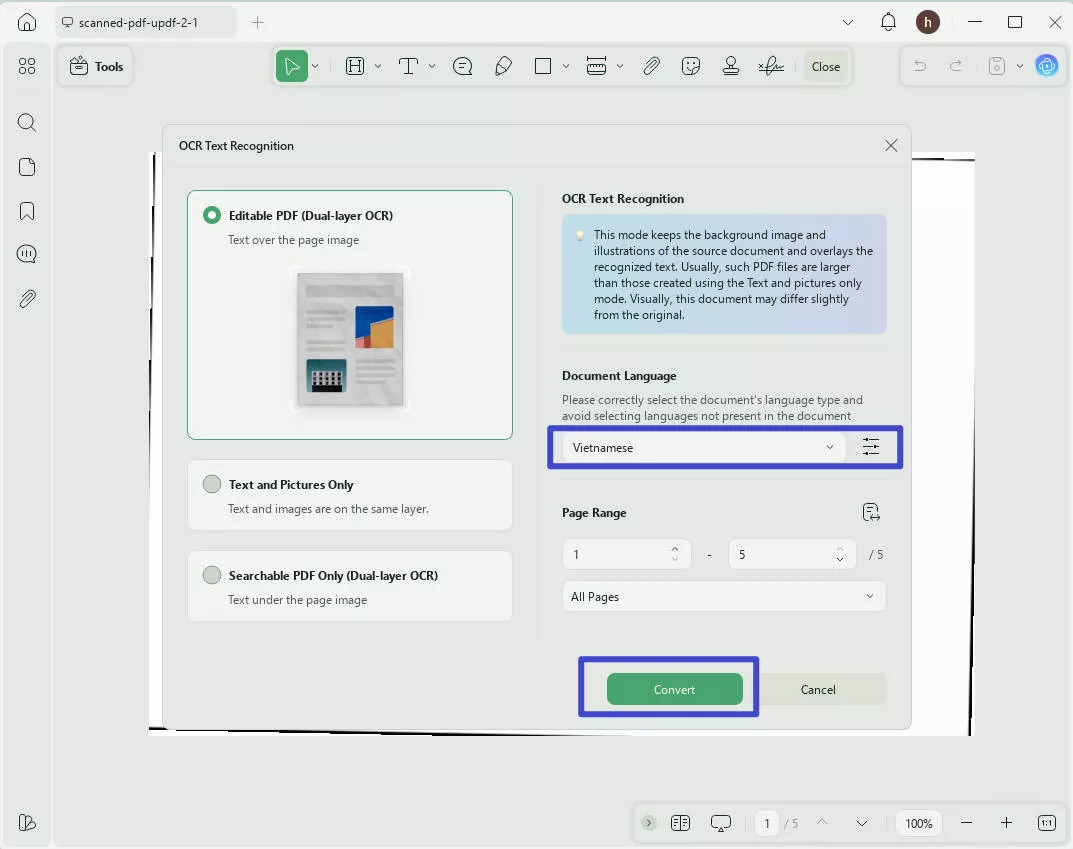Expand the bottom bar arrow toggle
The image size is (1073, 849).
coord(649,822)
